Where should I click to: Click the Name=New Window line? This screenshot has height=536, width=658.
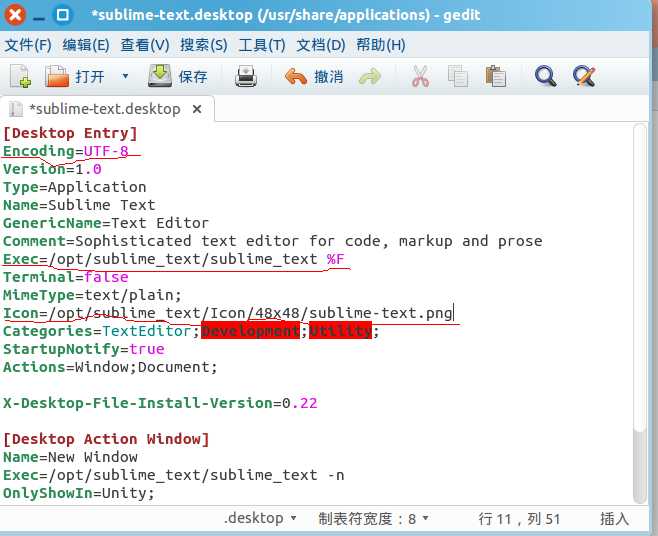[x=70, y=457]
